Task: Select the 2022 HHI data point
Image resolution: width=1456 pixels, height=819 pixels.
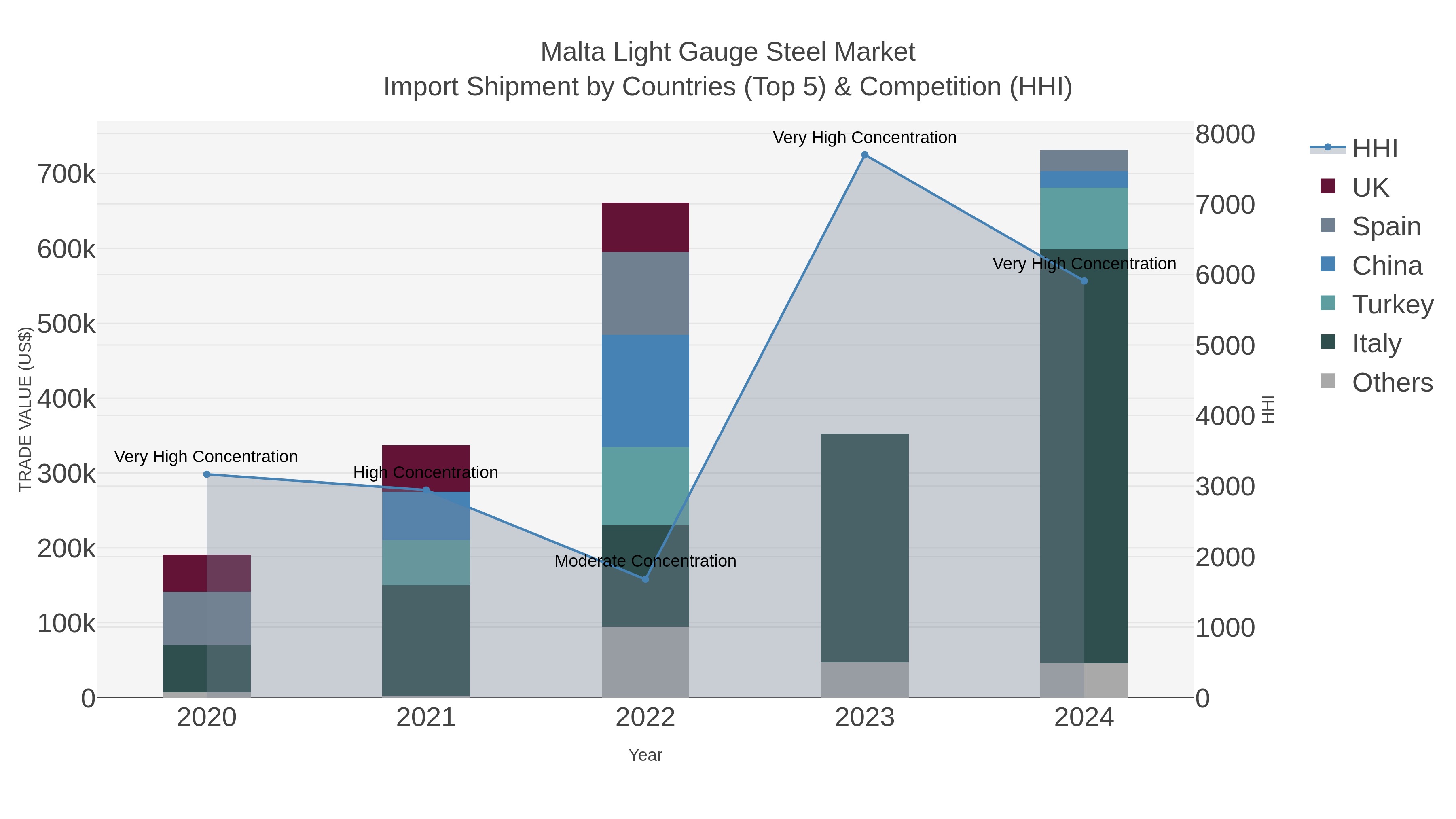Action: 645,579
